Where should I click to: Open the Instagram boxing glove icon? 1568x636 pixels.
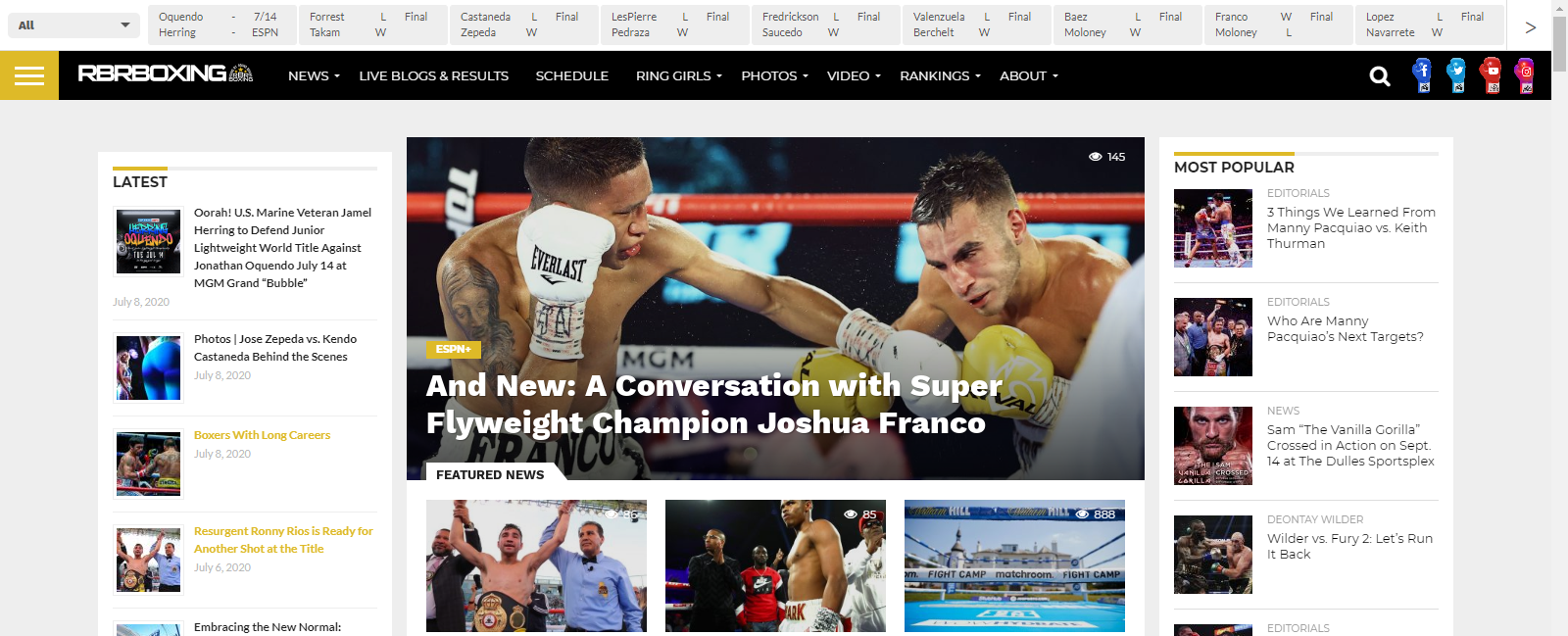click(1526, 75)
